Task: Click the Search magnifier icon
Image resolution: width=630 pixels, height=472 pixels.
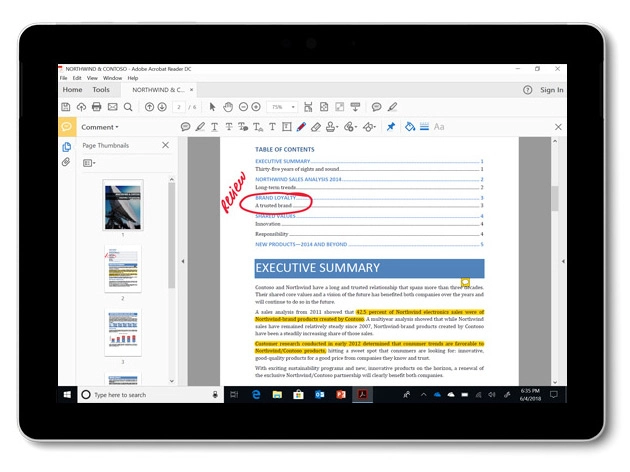Action: point(129,107)
